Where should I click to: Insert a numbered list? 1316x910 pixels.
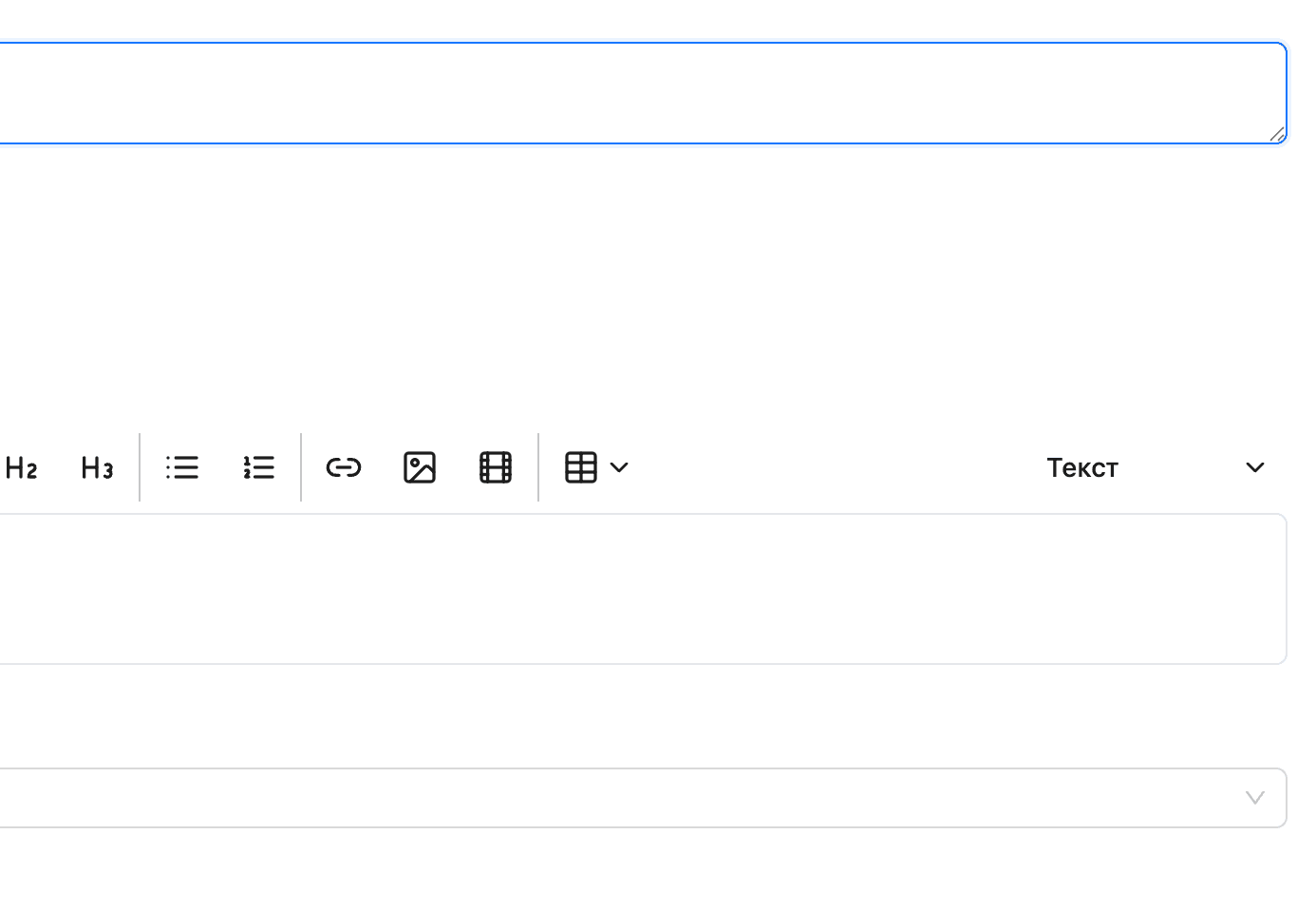point(258,467)
